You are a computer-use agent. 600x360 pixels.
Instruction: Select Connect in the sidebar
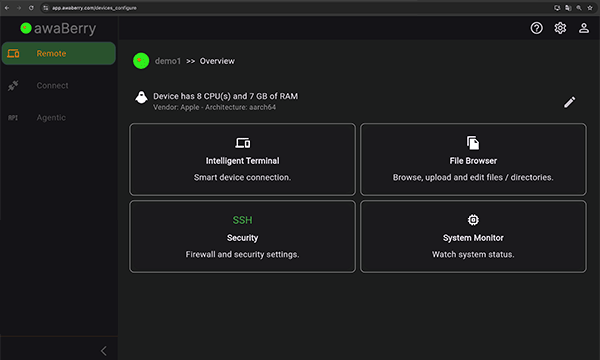[x=59, y=85]
